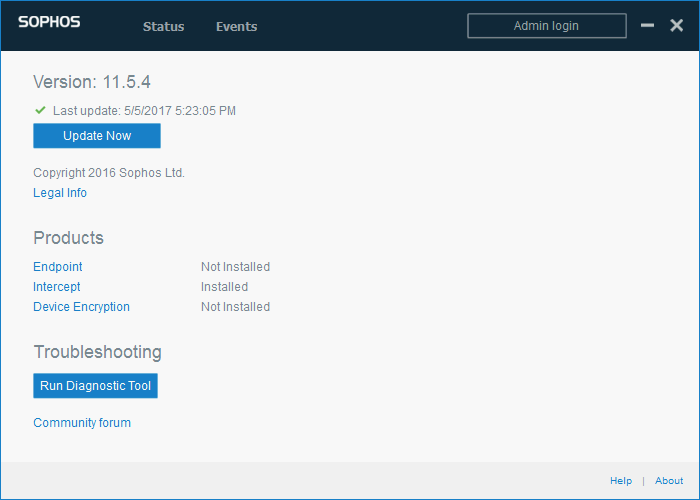The width and height of the screenshot is (700, 500).
Task: Open the Legal Info link
Action: tap(60, 193)
